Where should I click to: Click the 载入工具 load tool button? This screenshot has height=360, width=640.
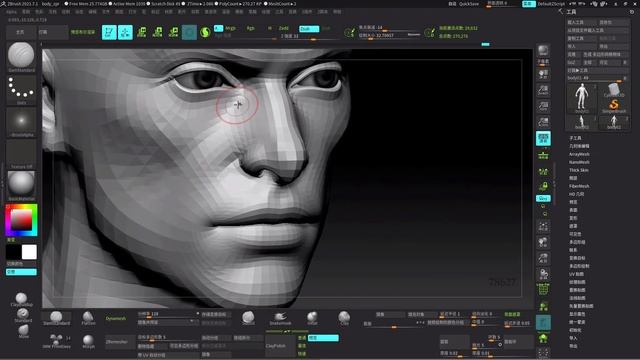point(580,22)
